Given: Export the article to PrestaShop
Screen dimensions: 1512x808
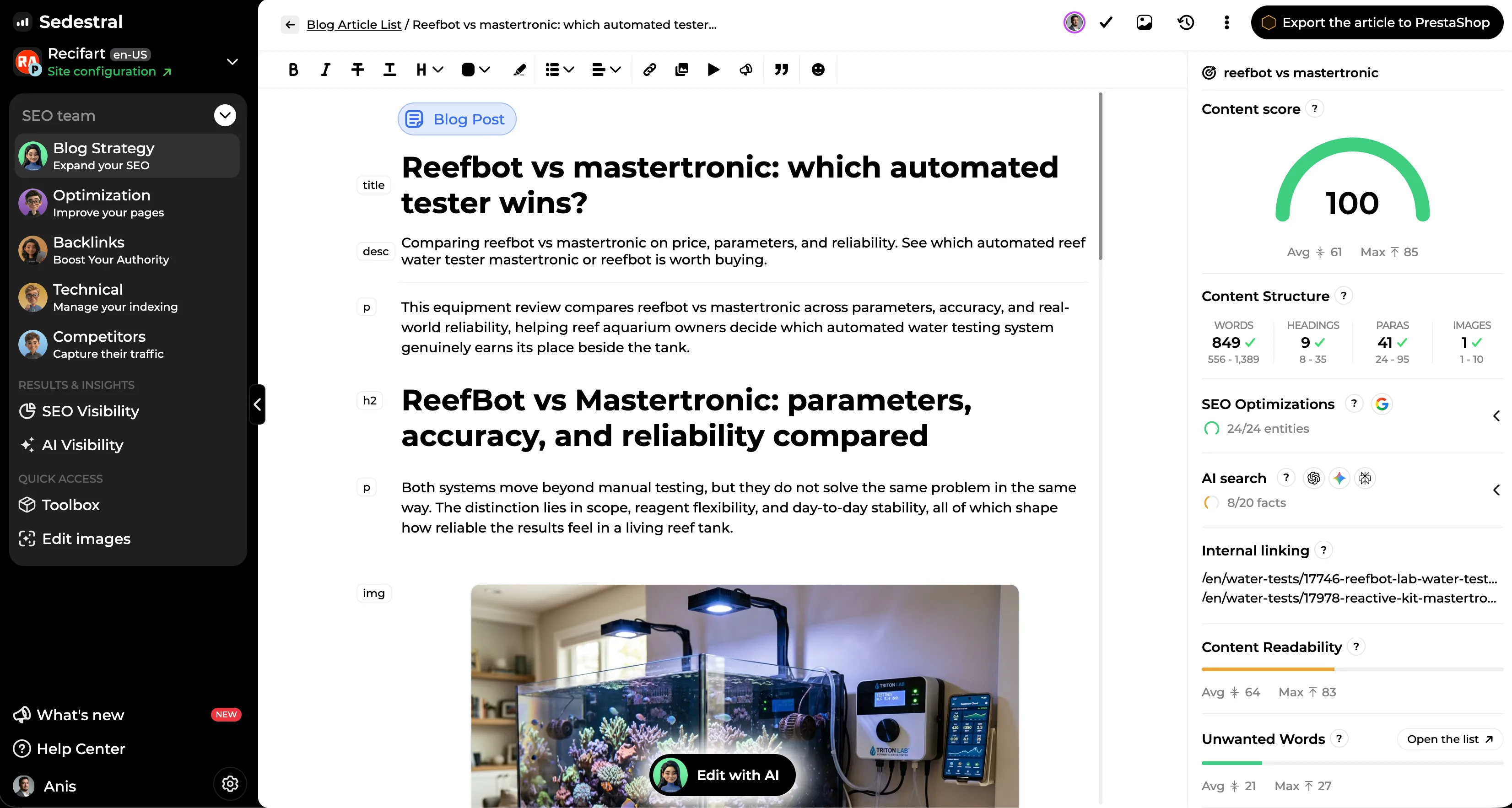Looking at the screenshot, I should pyautogui.click(x=1377, y=22).
